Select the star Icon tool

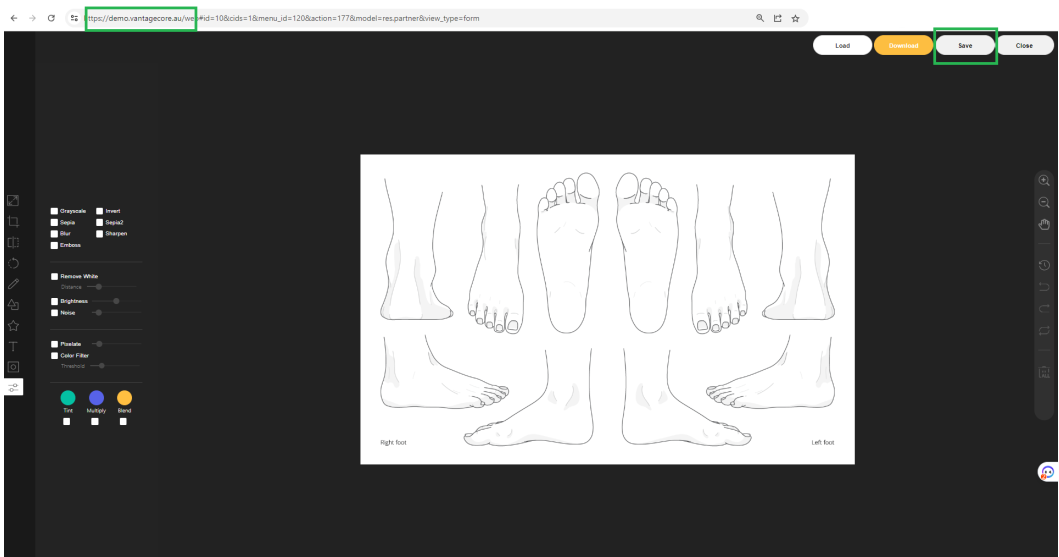14,326
